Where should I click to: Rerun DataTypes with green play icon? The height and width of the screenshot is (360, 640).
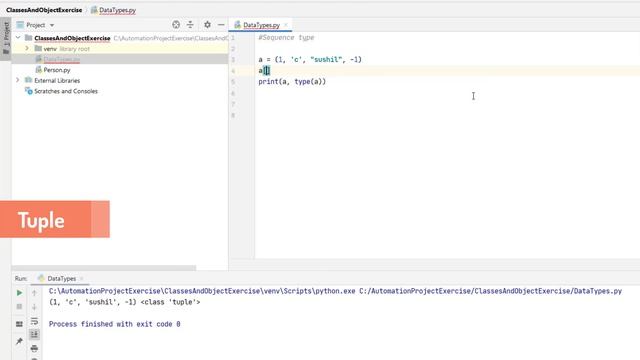click(19, 293)
